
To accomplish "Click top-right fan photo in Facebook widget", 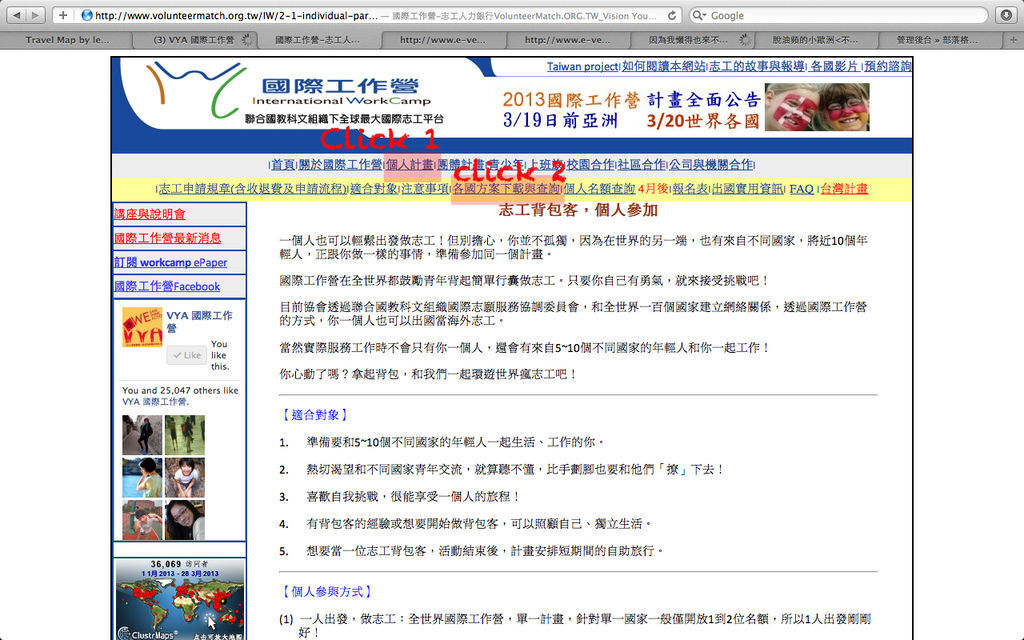I will tap(185, 435).
